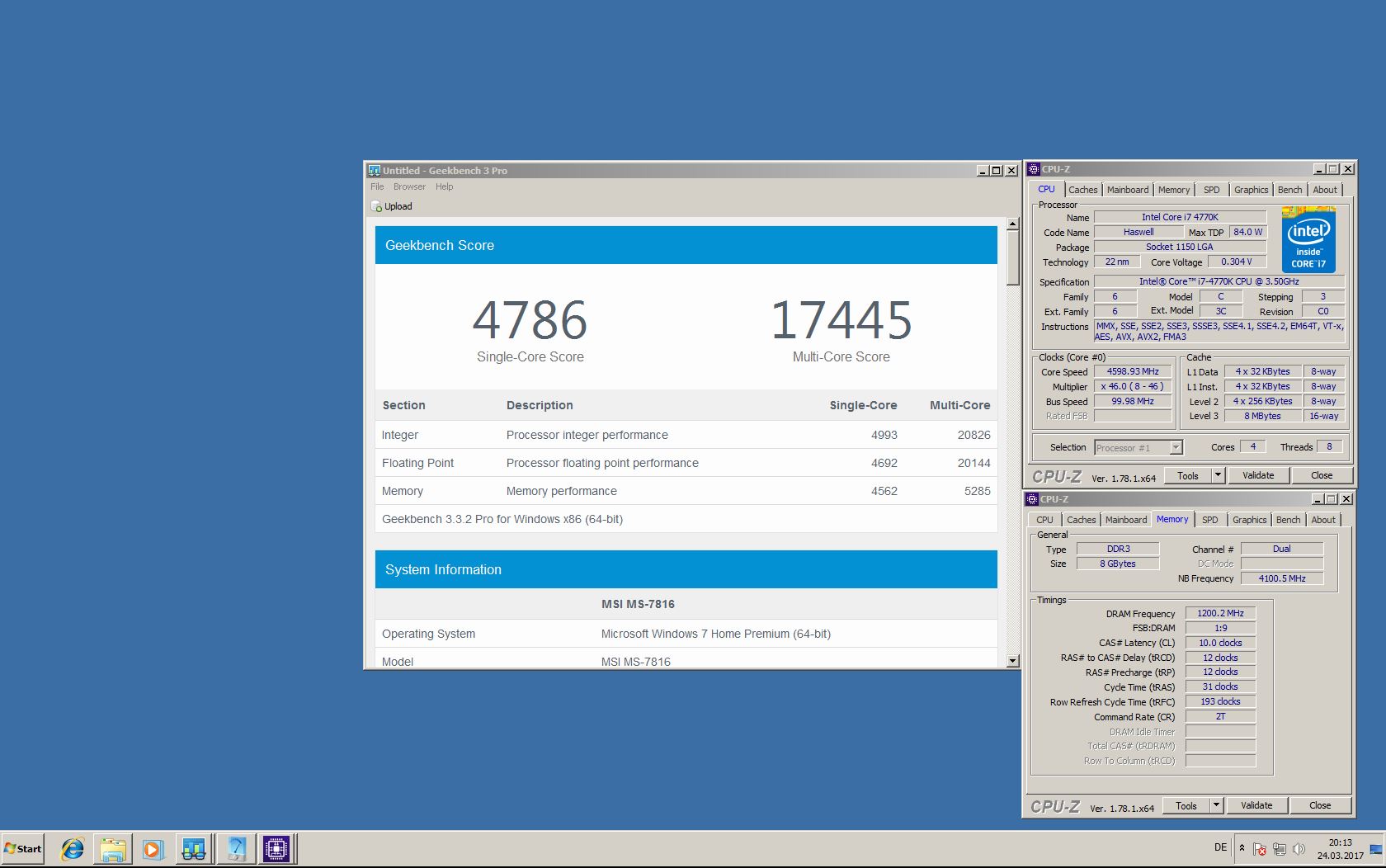Screen dimensions: 1386x868
Task: Open Windows Explorer folder icon in taskbar
Action: tap(113, 849)
